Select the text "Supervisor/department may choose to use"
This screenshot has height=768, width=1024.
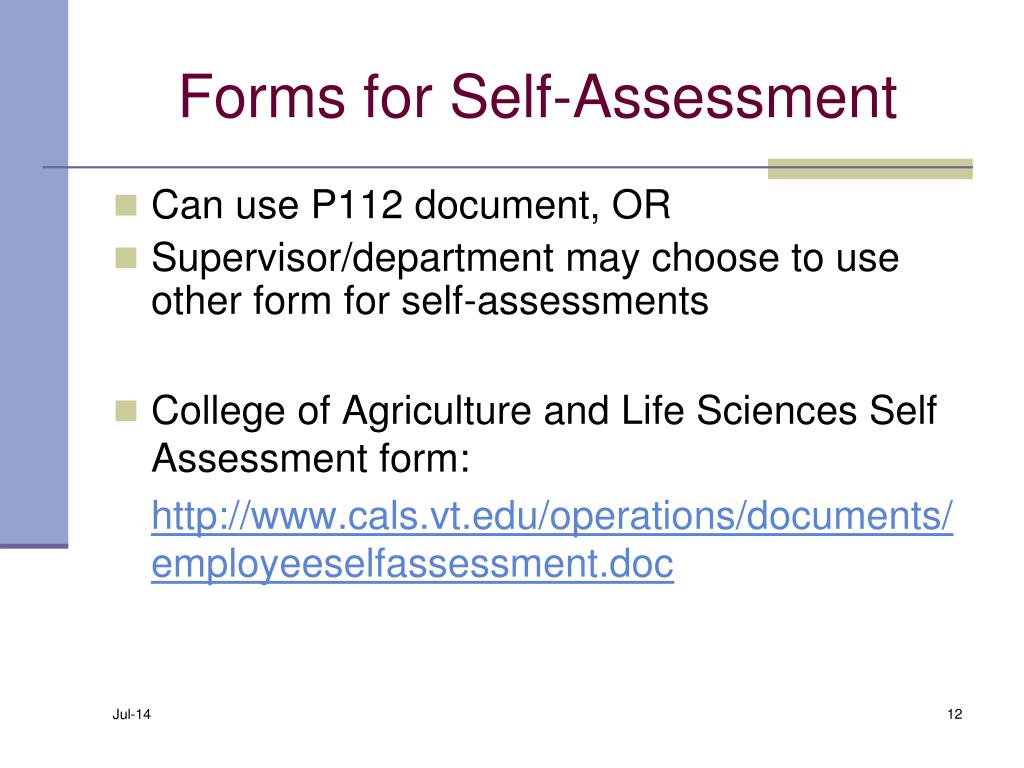coord(525,258)
